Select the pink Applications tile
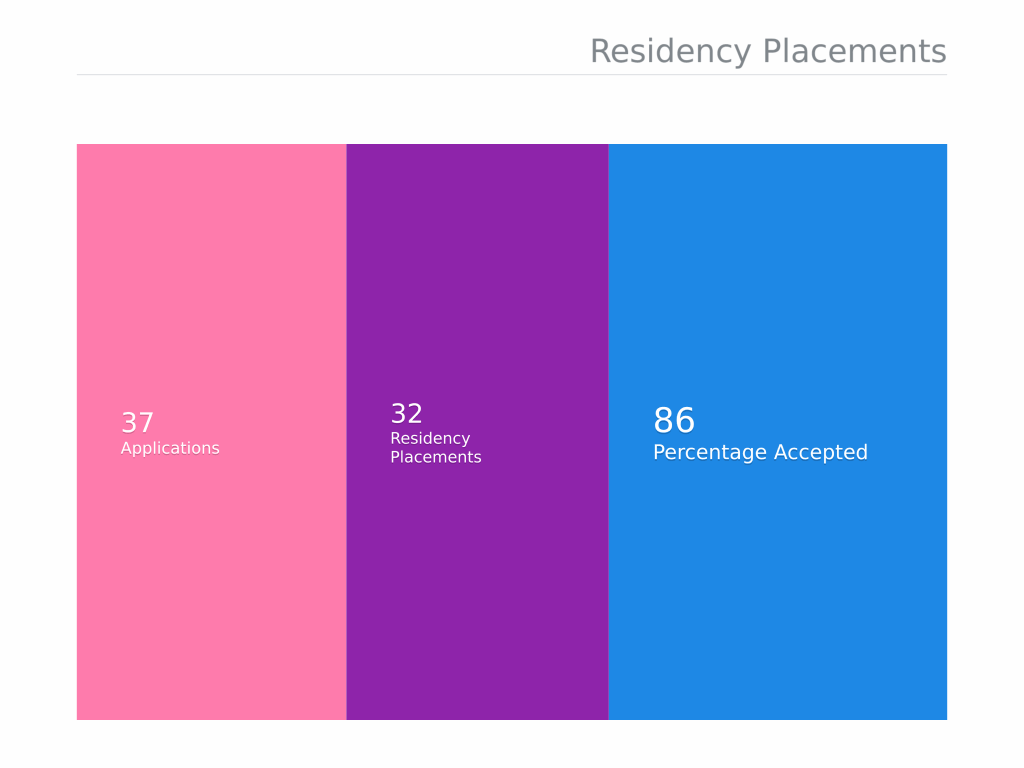The image size is (1024, 768). coord(212,432)
